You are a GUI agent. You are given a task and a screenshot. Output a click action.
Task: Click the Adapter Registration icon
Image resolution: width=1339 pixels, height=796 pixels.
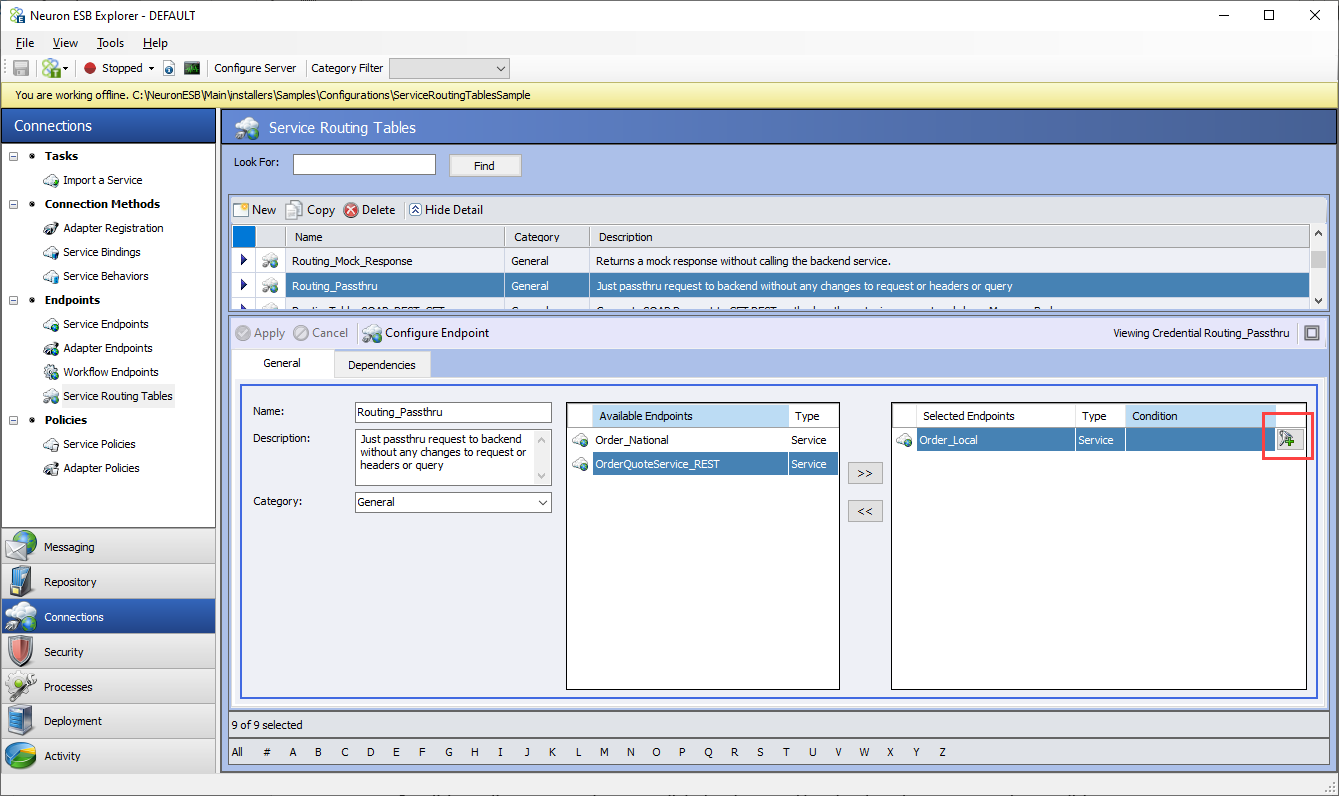click(51, 228)
